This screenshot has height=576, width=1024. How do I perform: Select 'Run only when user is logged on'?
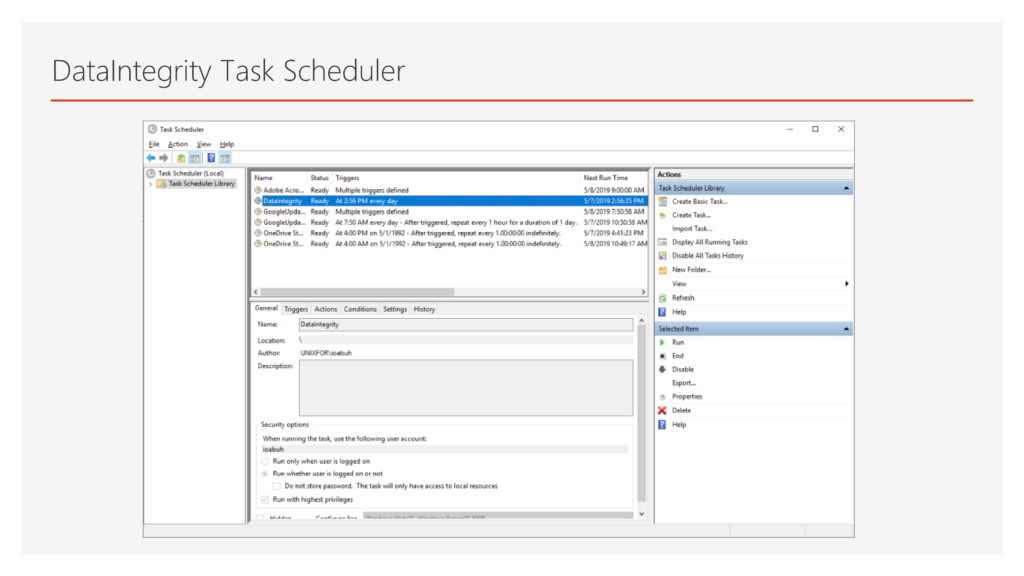click(x=264, y=461)
